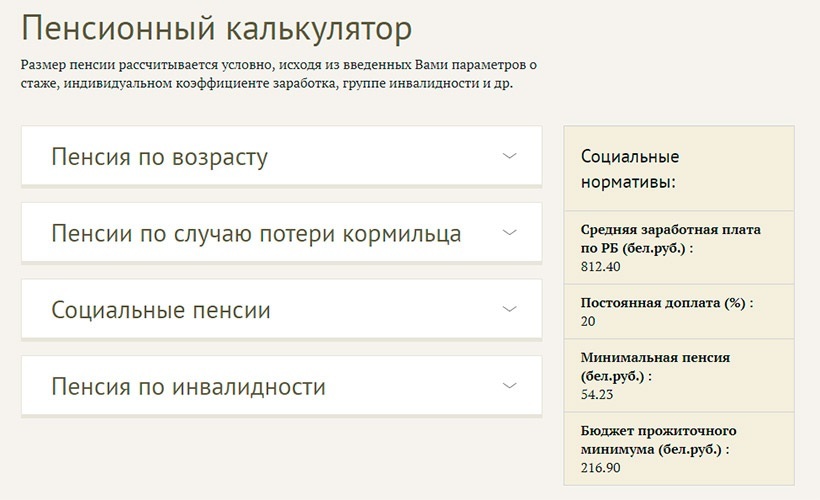Open the Пенсия по возрасту section title
The image size is (820, 500).
pos(159,157)
